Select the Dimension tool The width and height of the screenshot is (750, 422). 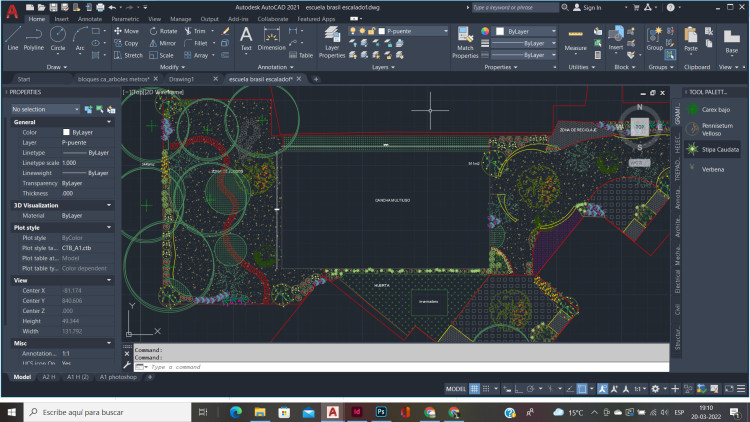click(x=271, y=38)
